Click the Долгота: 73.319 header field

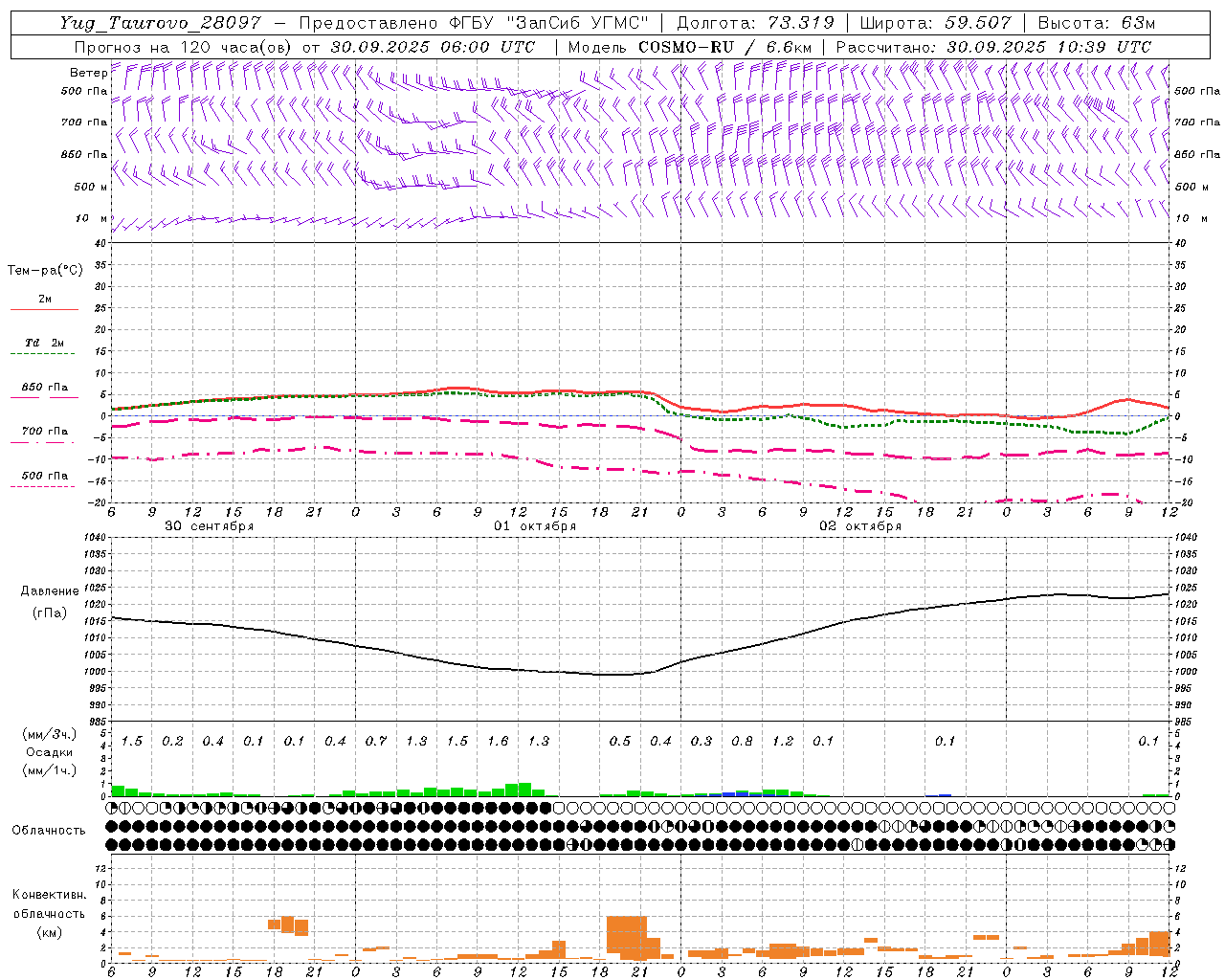pos(755,23)
